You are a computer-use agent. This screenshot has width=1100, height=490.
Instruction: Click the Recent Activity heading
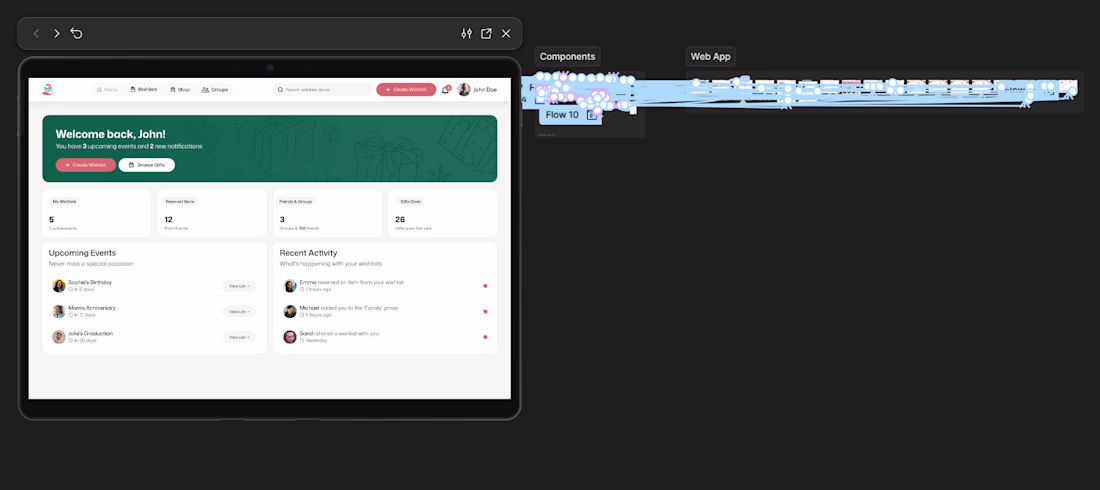[x=308, y=253]
